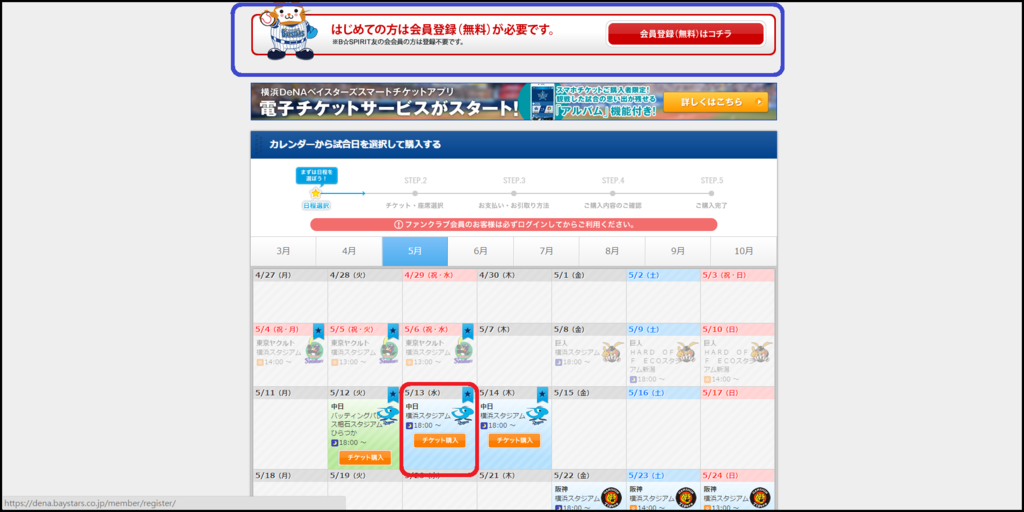Click the blue star ribbon on 5/13
The width and height of the screenshot is (1024, 512).
tap(468, 394)
